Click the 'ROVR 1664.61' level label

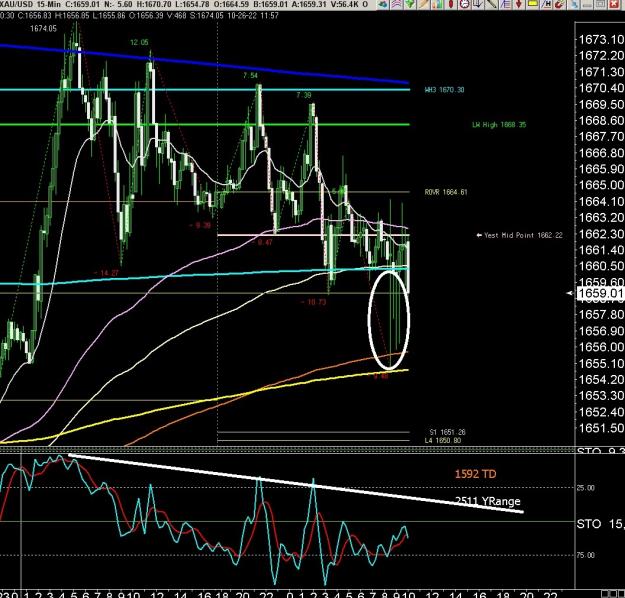[x=446, y=192]
